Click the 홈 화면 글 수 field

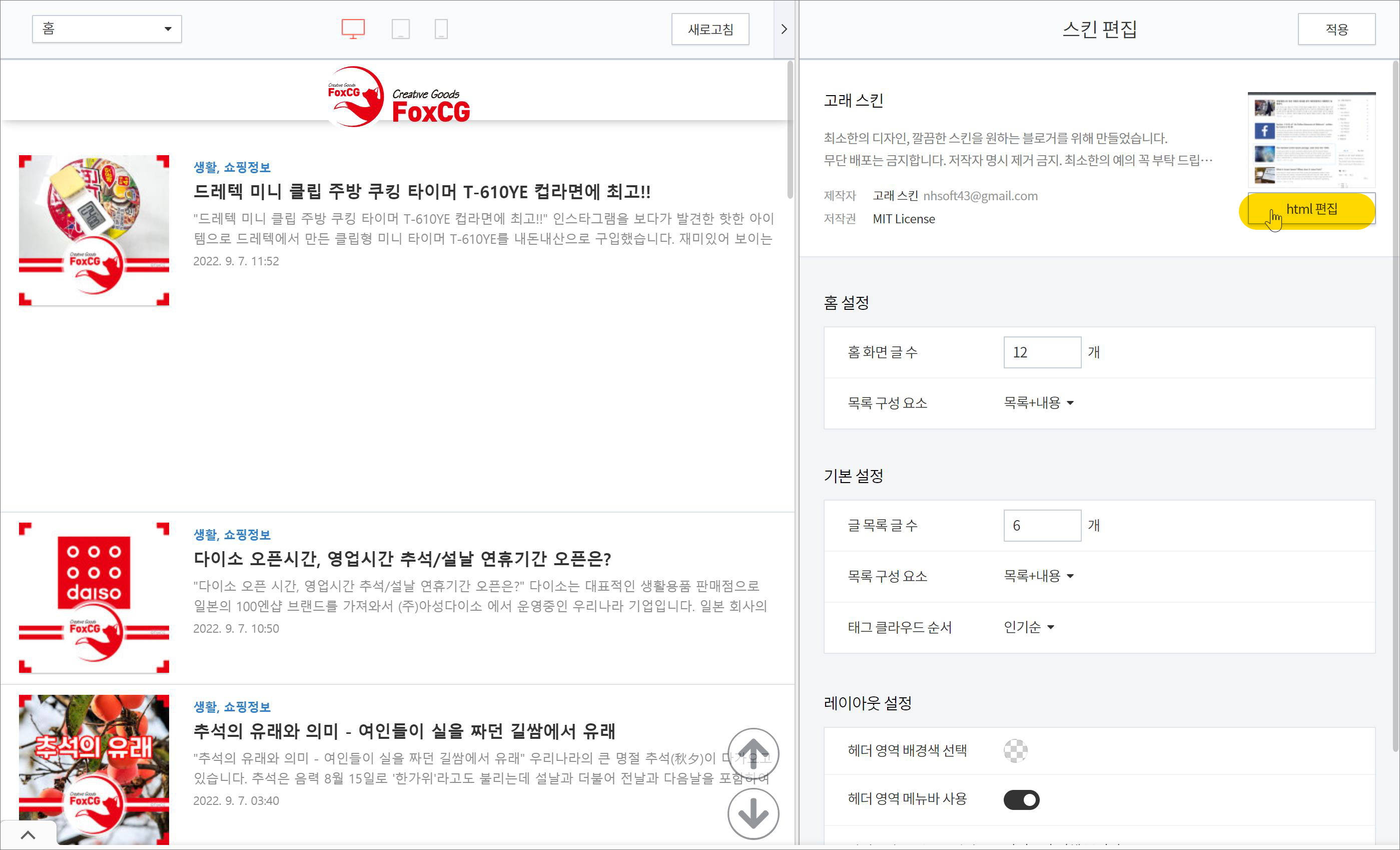[1041, 352]
